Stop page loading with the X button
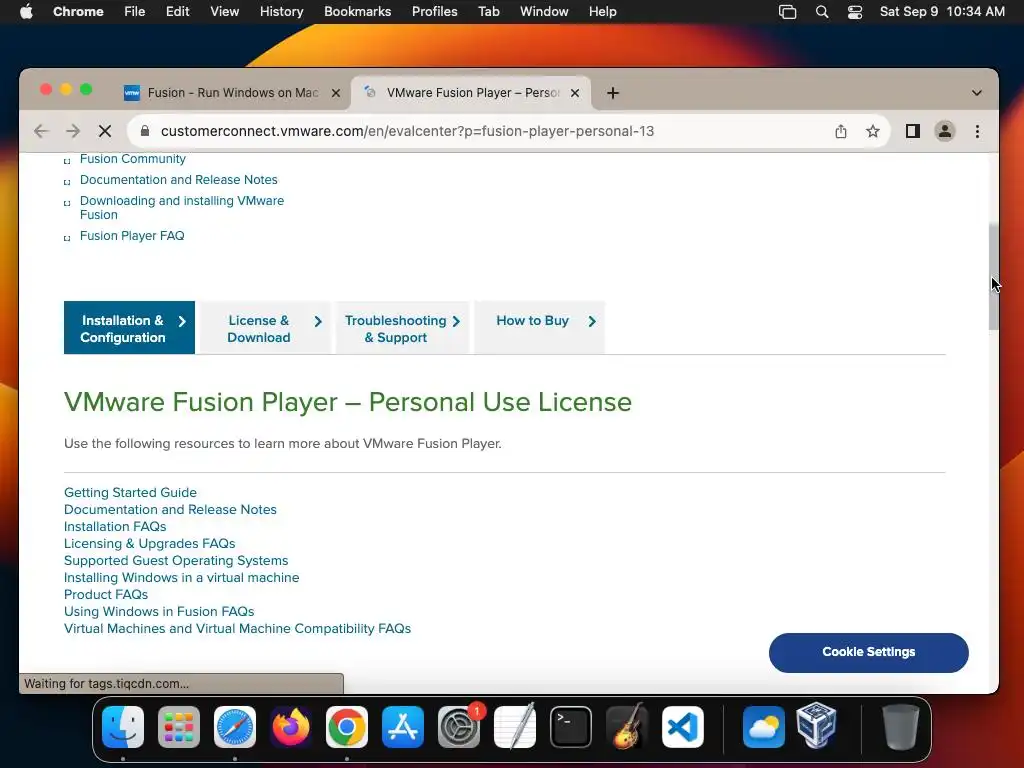Viewport: 1024px width, 768px height. (104, 131)
